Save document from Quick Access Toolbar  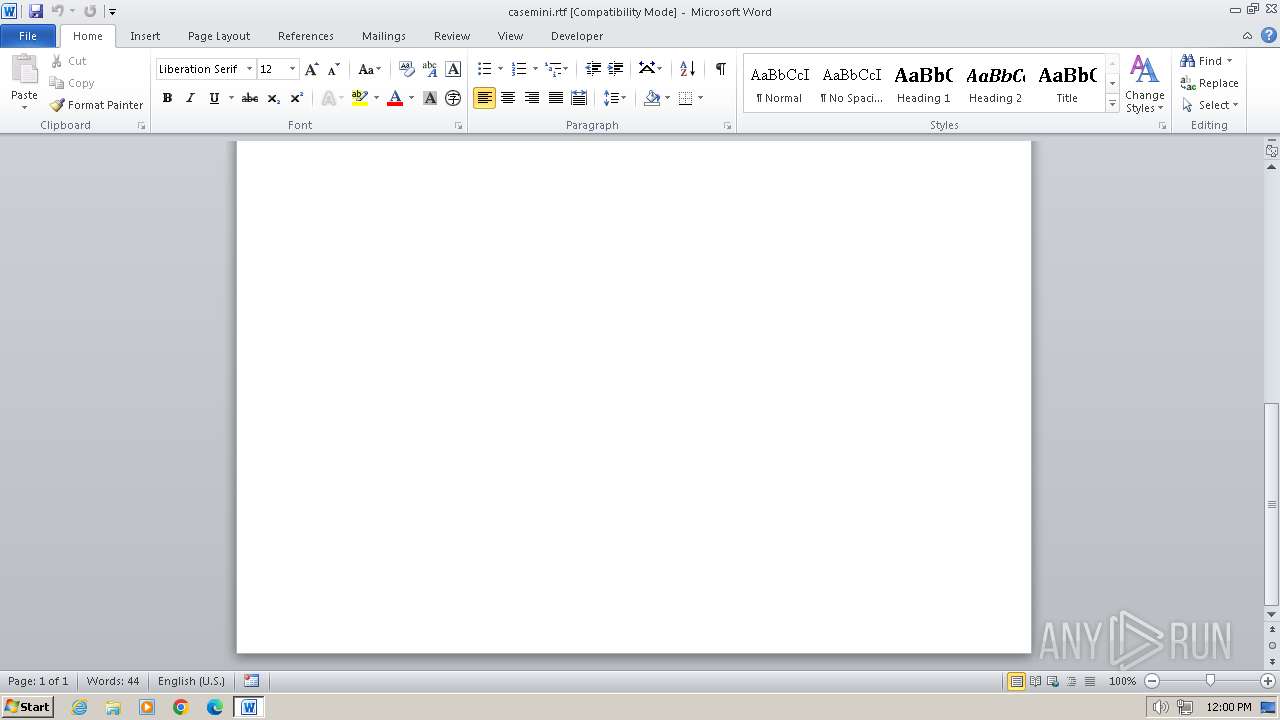(x=36, y=11)
